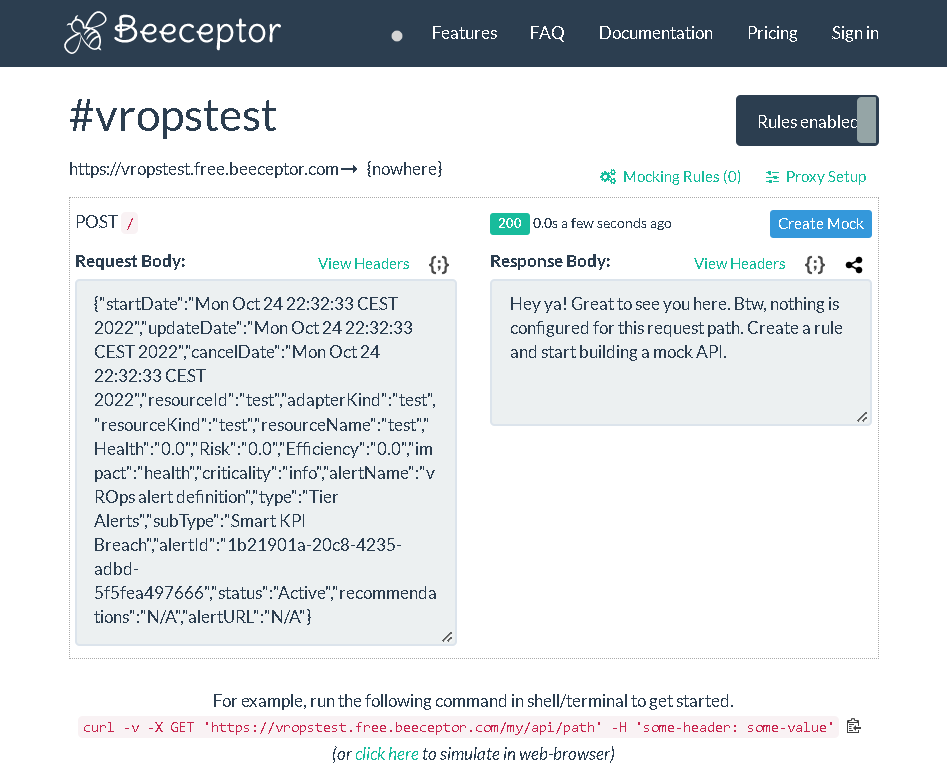Share the response using share icon

(x=854, y=265)
